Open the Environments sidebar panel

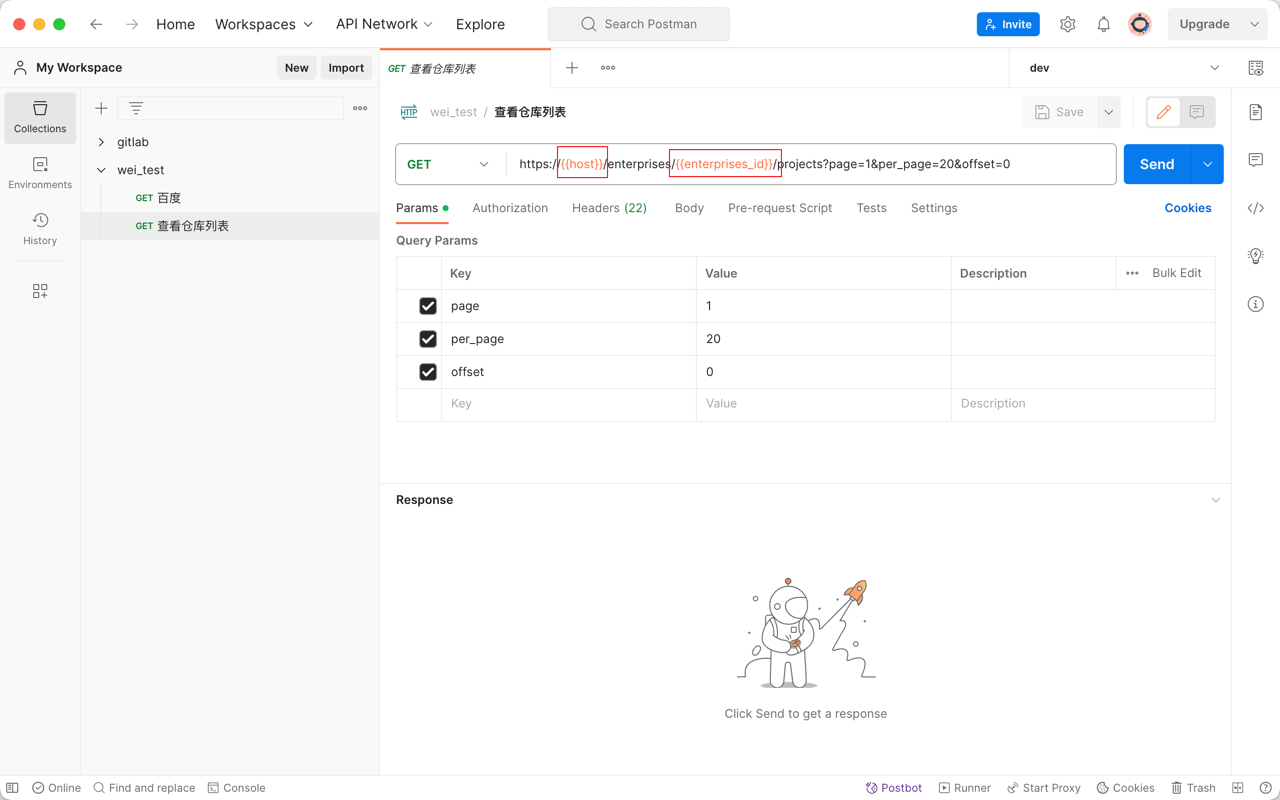coord(40,173)
